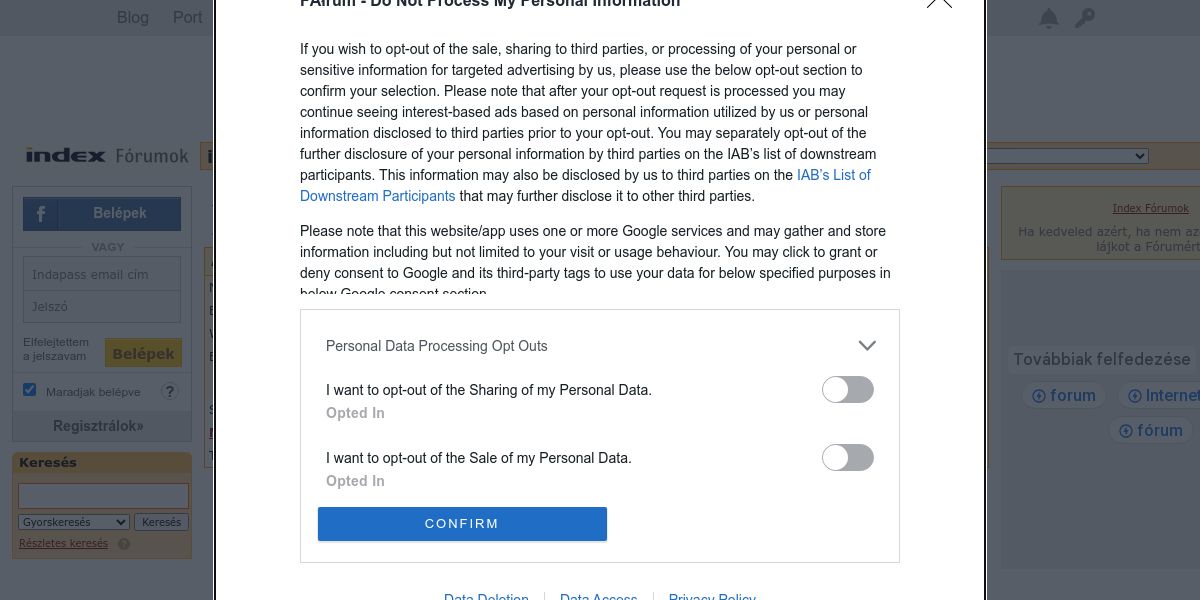The image size is (1200, 600).
Task: Click the Index logo
Action: (x=66, y=155)
